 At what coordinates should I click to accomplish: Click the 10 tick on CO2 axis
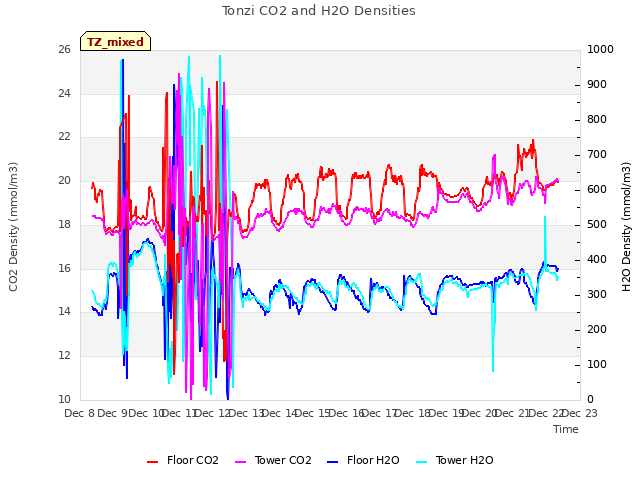64,399
